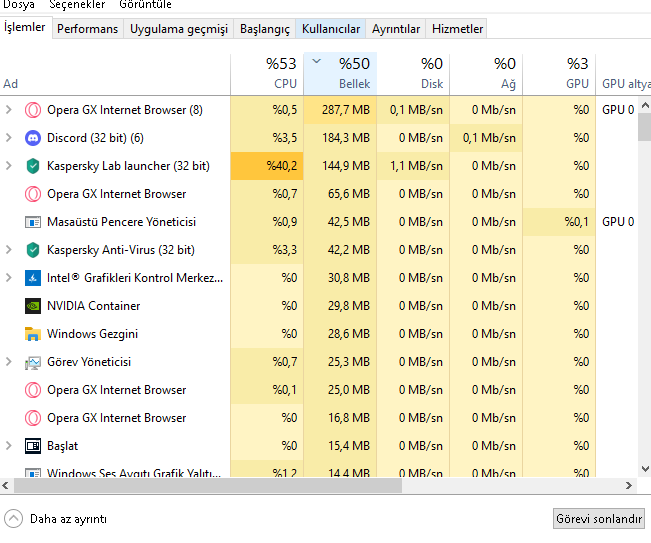Viewport: 651px width, 543px height.
Task: Expand the Opera GX Internet Browser (8) group
Action: point(8,110)
